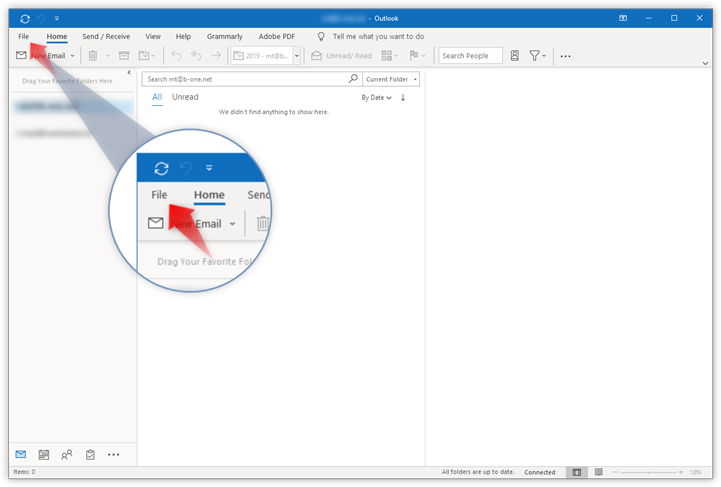Select the Unread messages filter
This screenshot has width=721, height=487.
185,97
